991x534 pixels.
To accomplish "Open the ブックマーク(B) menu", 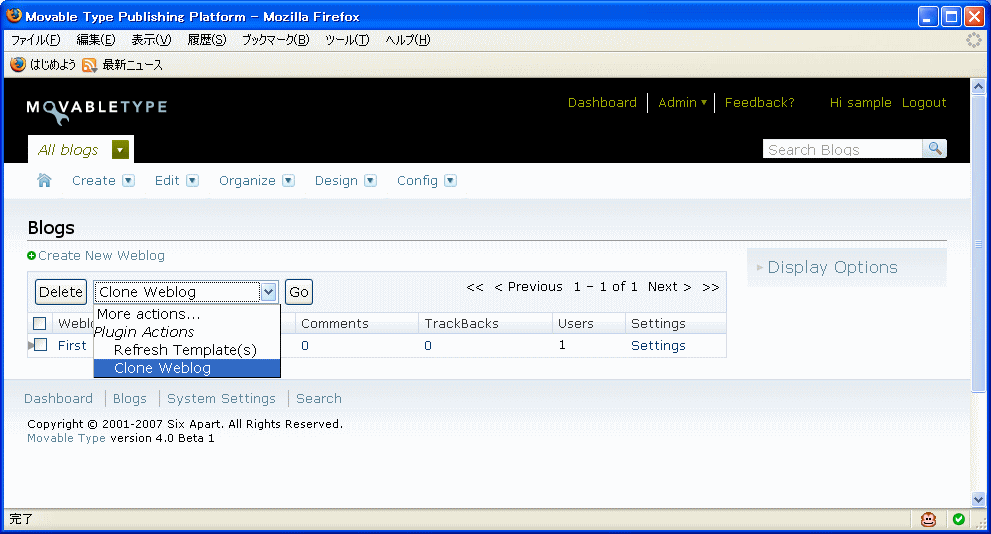I will (x=276, y=40).
